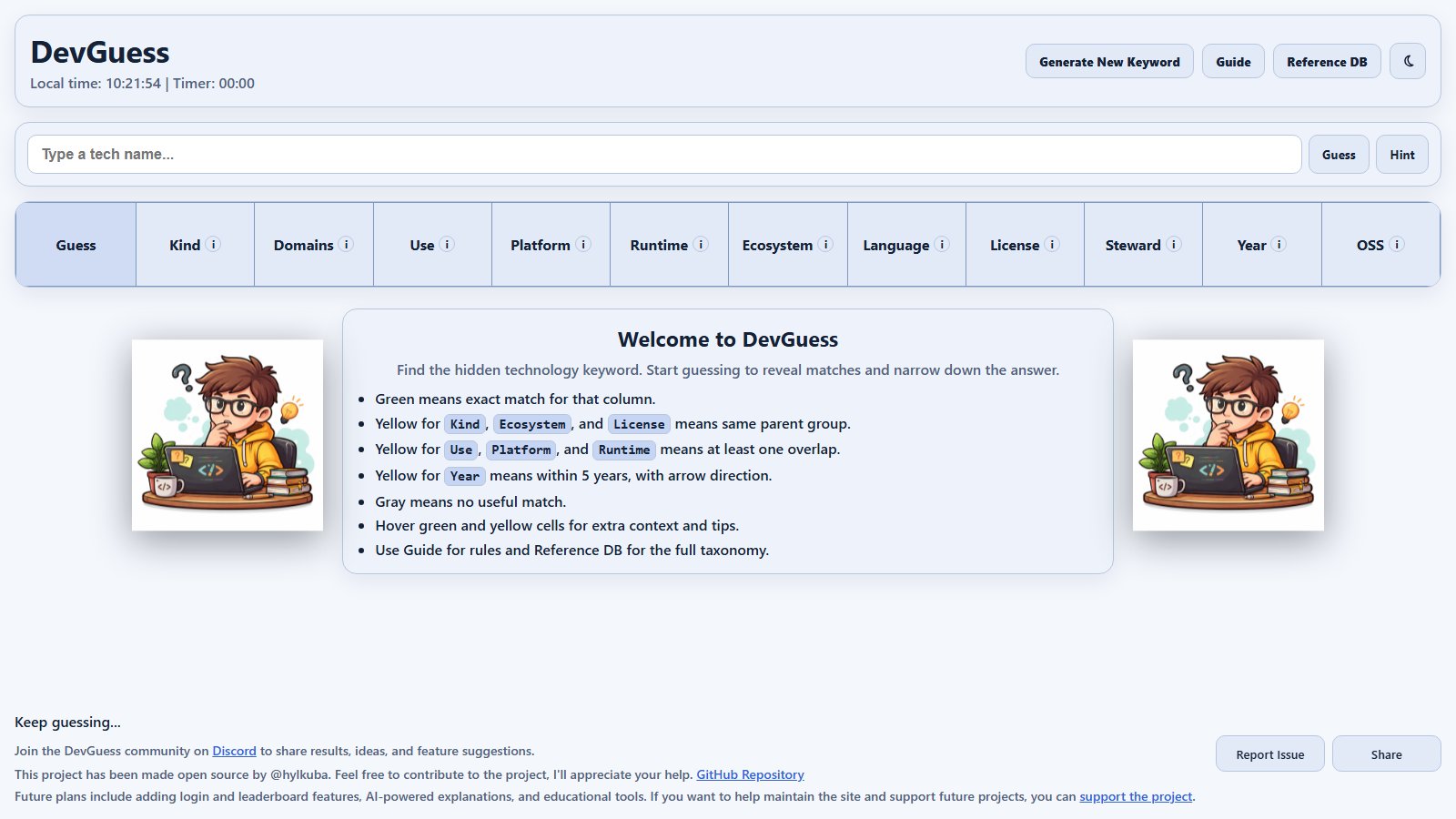Image resolution: width=1456 pixels, height=819 pixels.
Task: Open the Guide
Action: [x=1233, y=61]
